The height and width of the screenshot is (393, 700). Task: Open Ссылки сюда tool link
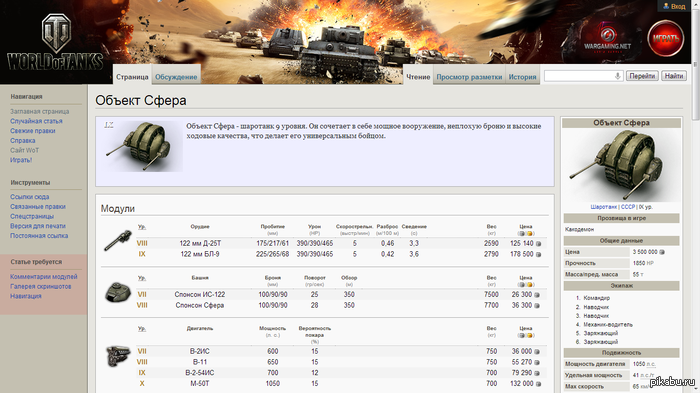[29, 197]
